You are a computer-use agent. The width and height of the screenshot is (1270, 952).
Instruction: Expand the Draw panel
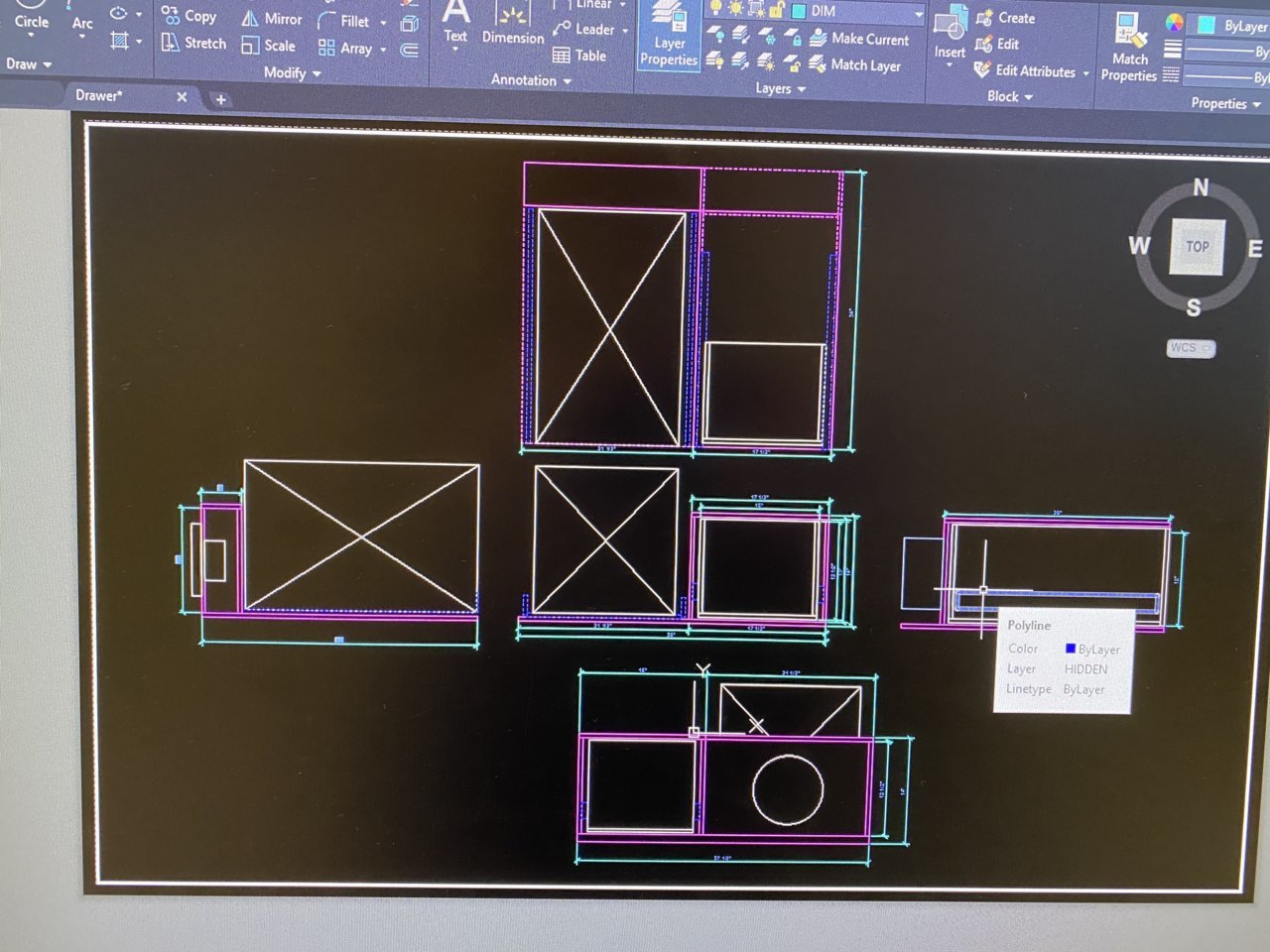[29, 63]
